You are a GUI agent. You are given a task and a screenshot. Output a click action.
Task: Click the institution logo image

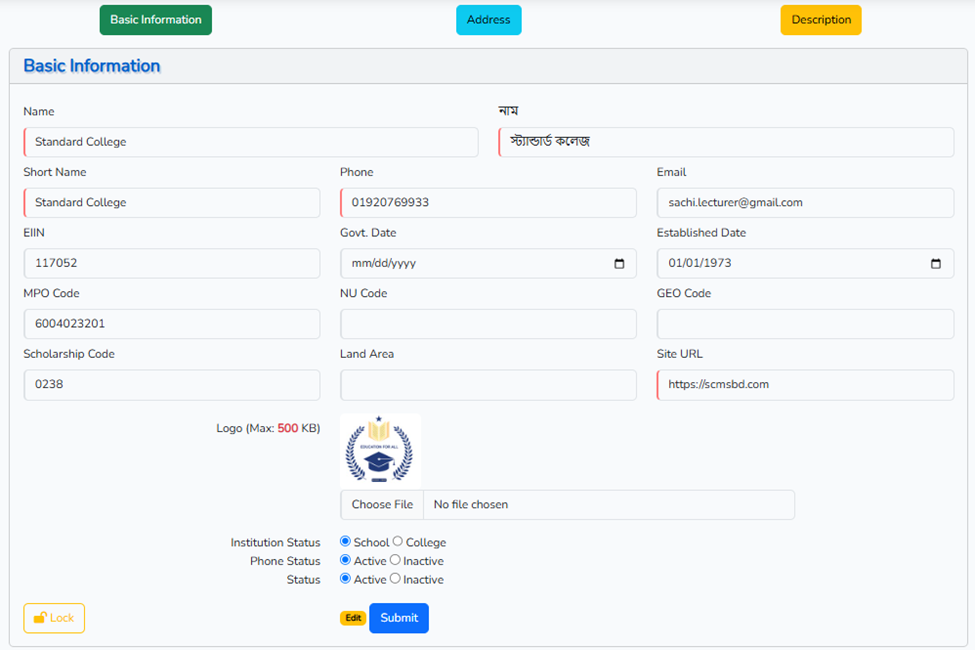pyautogui.click(x=380, y=450)
